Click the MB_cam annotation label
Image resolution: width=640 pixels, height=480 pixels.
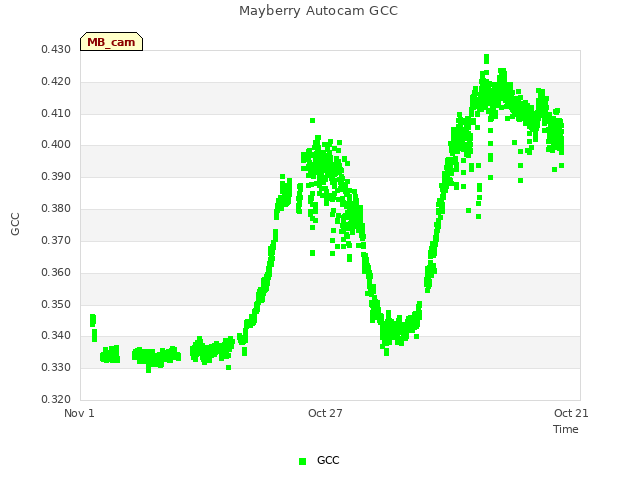[x=111, y=42]
